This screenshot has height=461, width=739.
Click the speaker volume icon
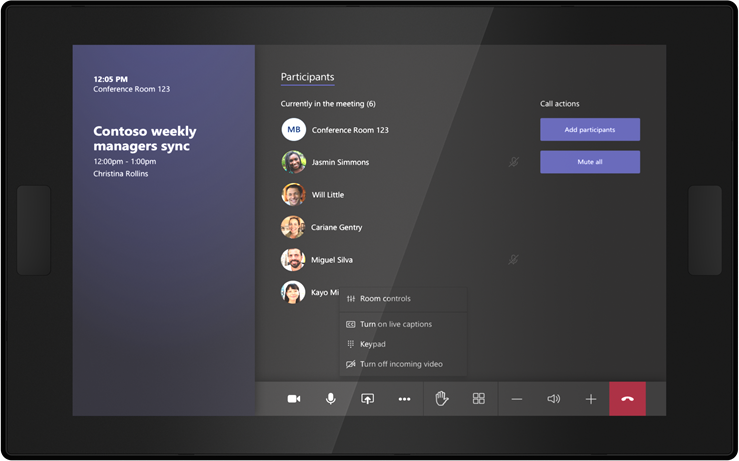pyautogui.click(x=553, y=399)
